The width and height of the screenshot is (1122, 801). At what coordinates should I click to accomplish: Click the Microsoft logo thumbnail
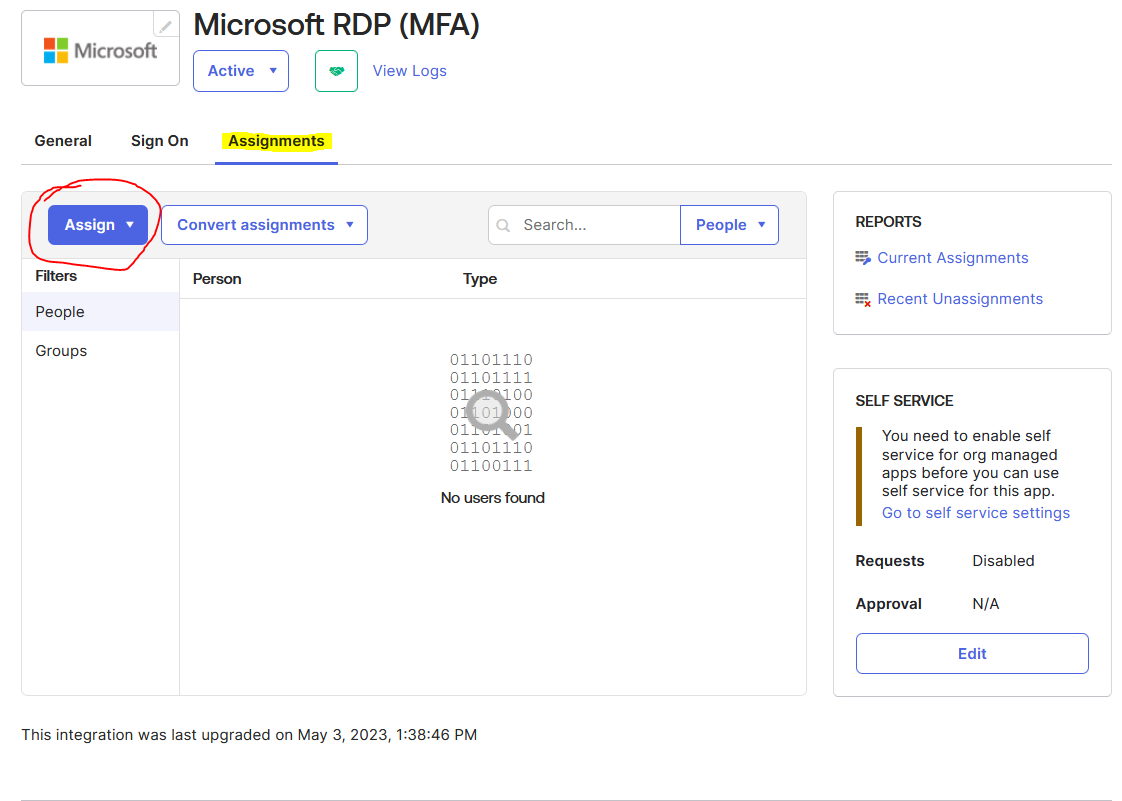point(100,49)
